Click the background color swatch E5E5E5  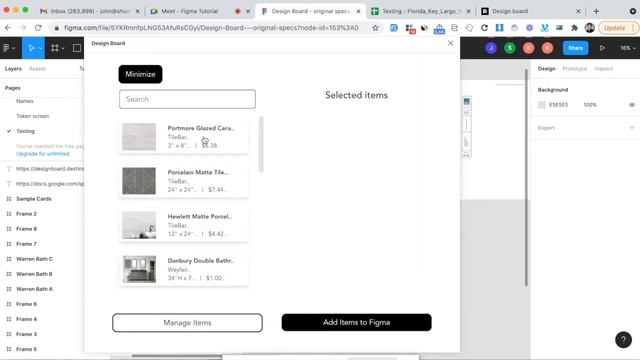(542, 105)
